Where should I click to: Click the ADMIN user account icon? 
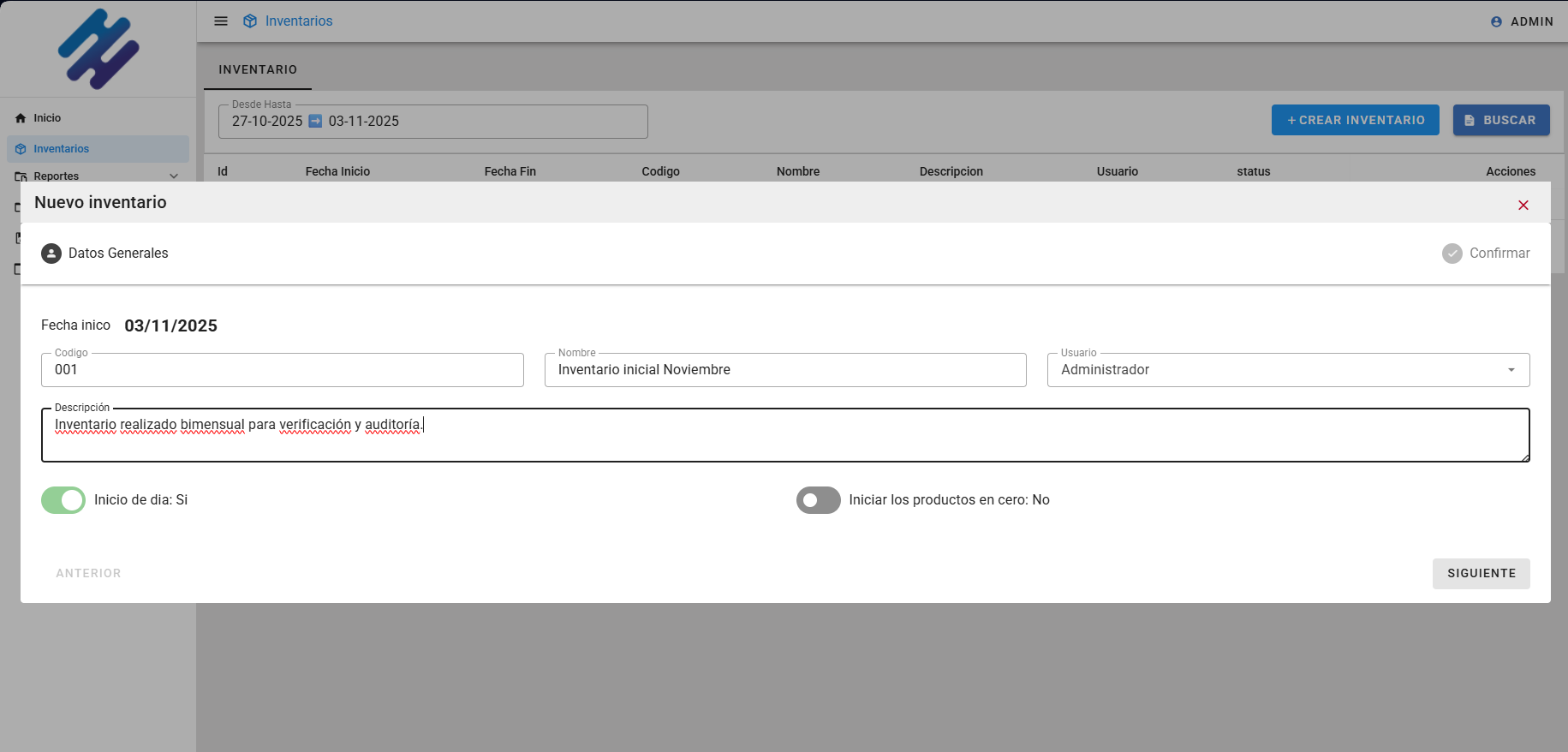coord(1496,22)
